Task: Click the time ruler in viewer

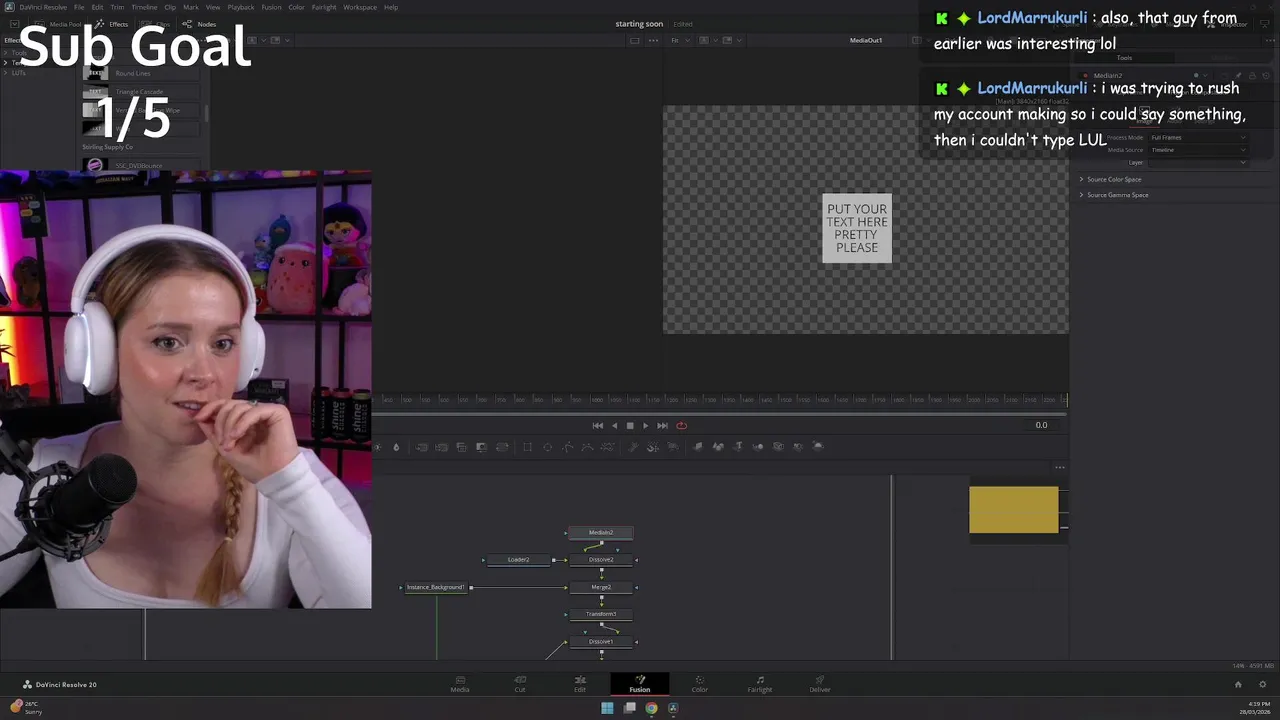Action: (720, 400)
